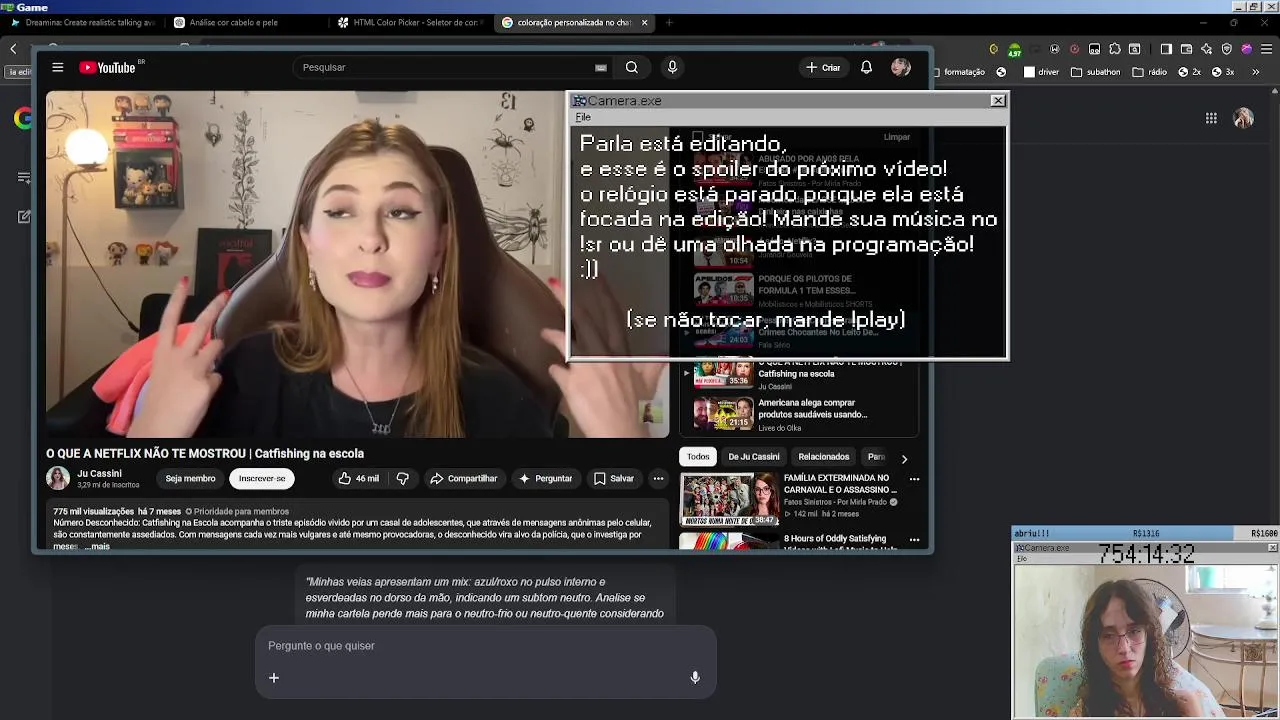Open the Catfishing na escola playlist item
Viewport: 1280px width, 720px height.
pyautogui.click(x=799, y=374)
